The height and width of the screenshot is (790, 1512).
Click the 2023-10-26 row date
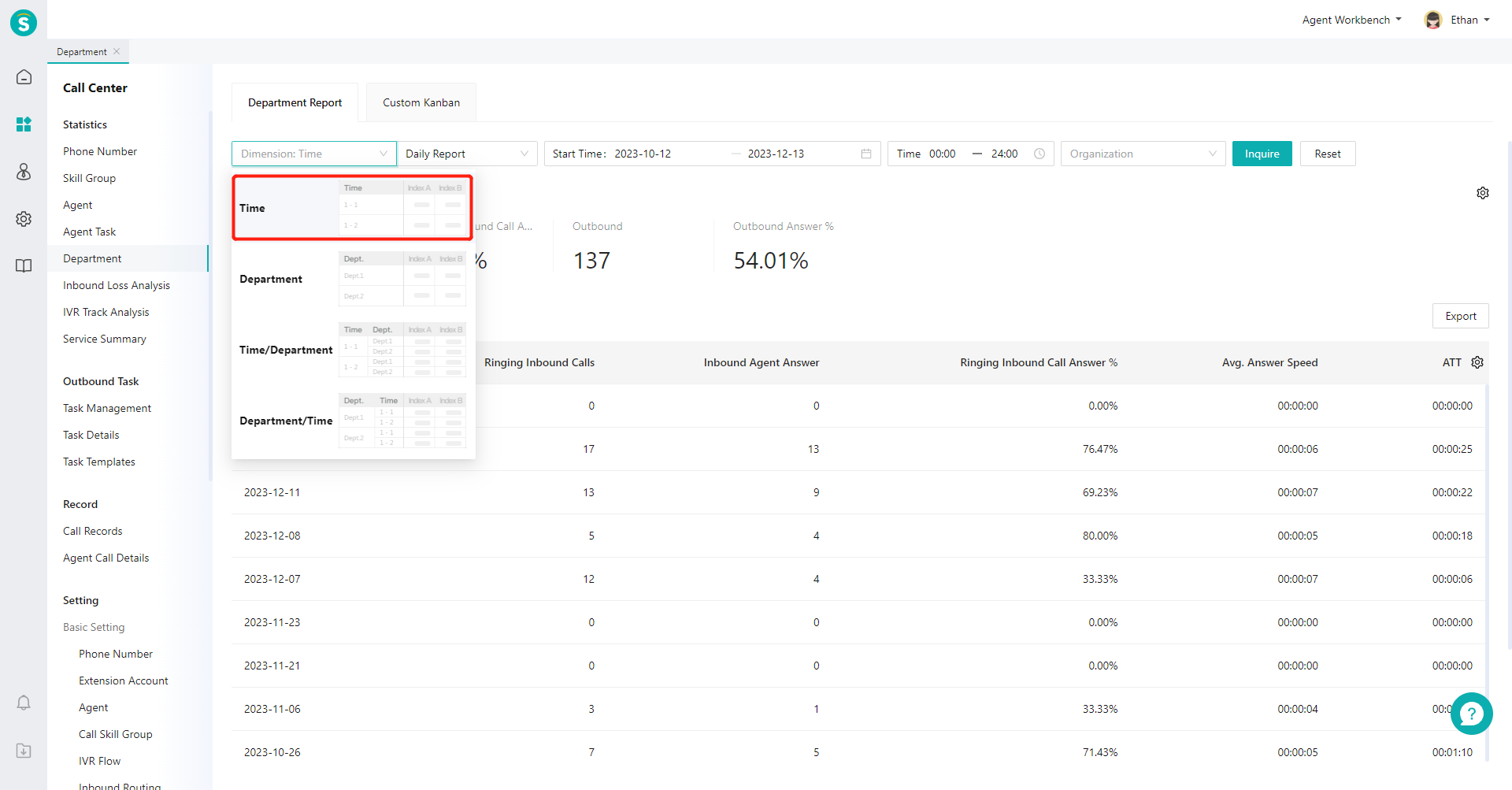(272, 752)
